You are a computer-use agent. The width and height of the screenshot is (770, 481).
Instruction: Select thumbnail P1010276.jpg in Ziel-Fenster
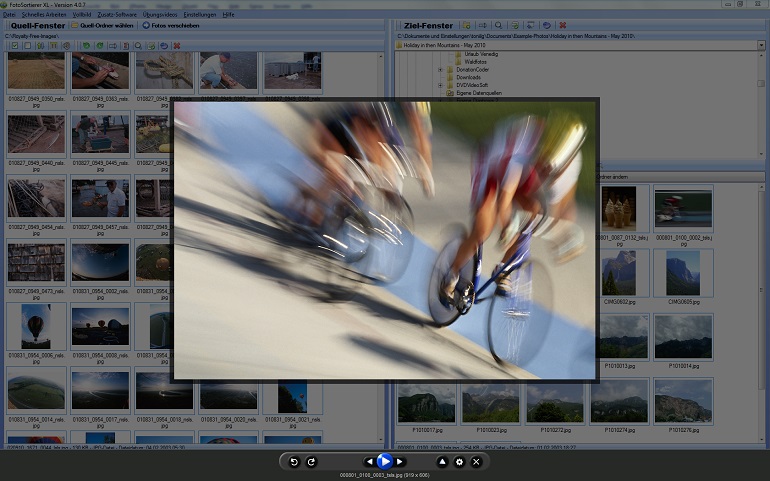pyautogui.click(x=683, y=401)
